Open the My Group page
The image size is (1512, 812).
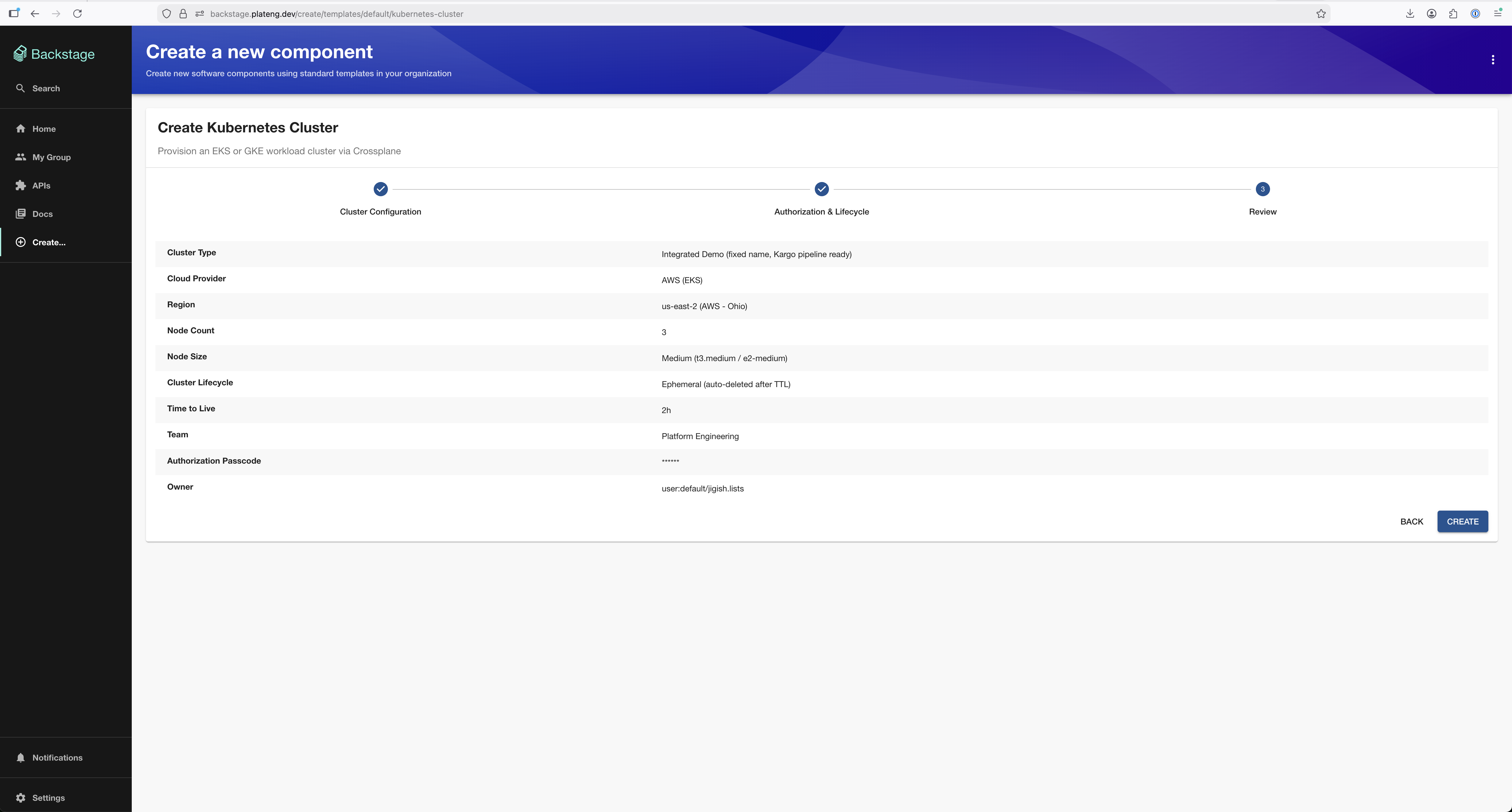51,157
